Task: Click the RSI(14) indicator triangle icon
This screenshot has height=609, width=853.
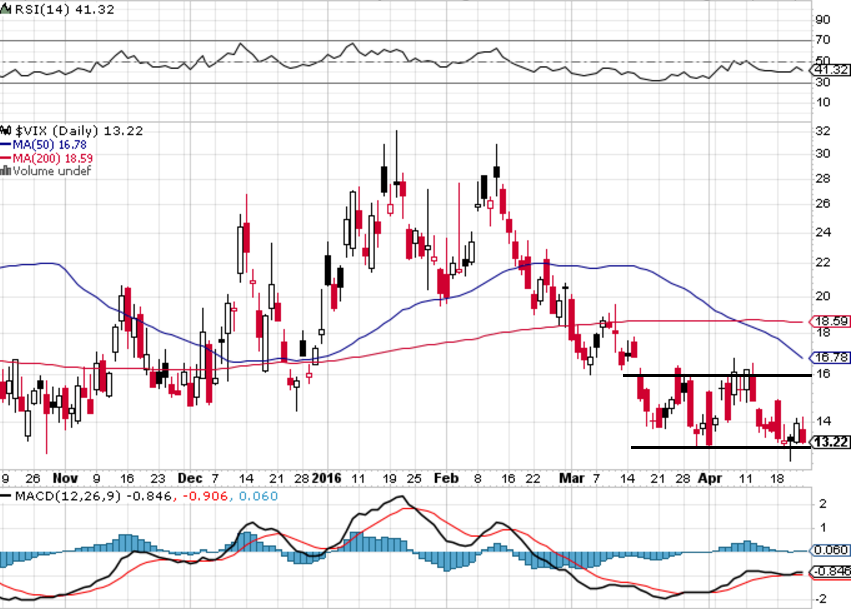Action: (x=6, y=9)
